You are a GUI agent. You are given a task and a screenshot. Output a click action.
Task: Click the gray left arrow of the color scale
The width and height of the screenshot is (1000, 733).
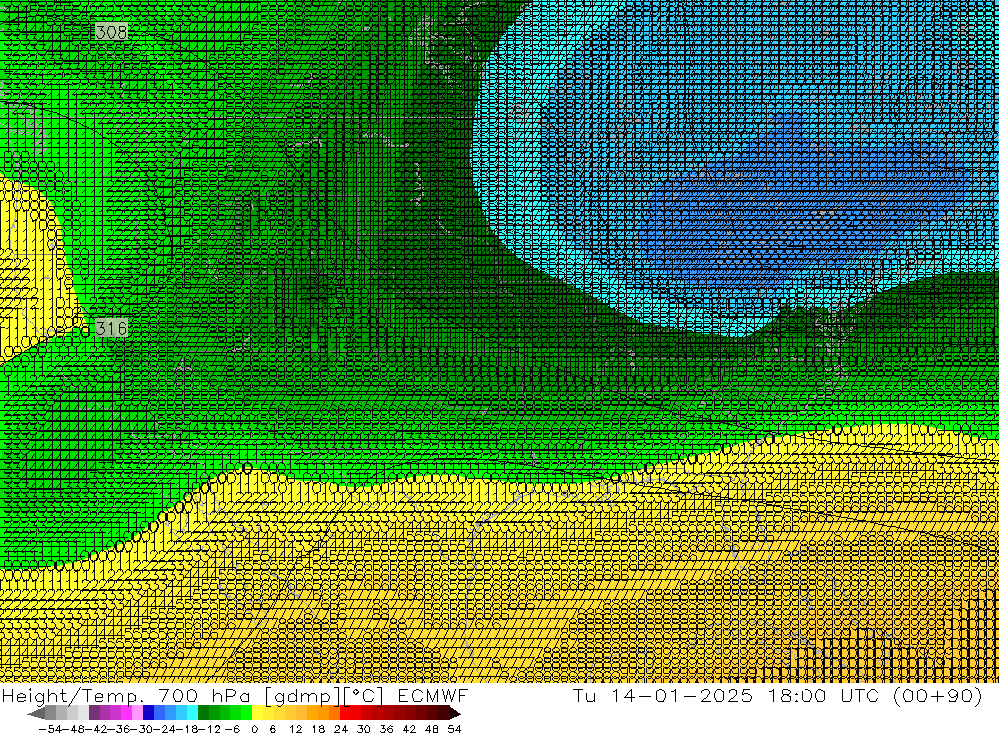pos(36,713)
